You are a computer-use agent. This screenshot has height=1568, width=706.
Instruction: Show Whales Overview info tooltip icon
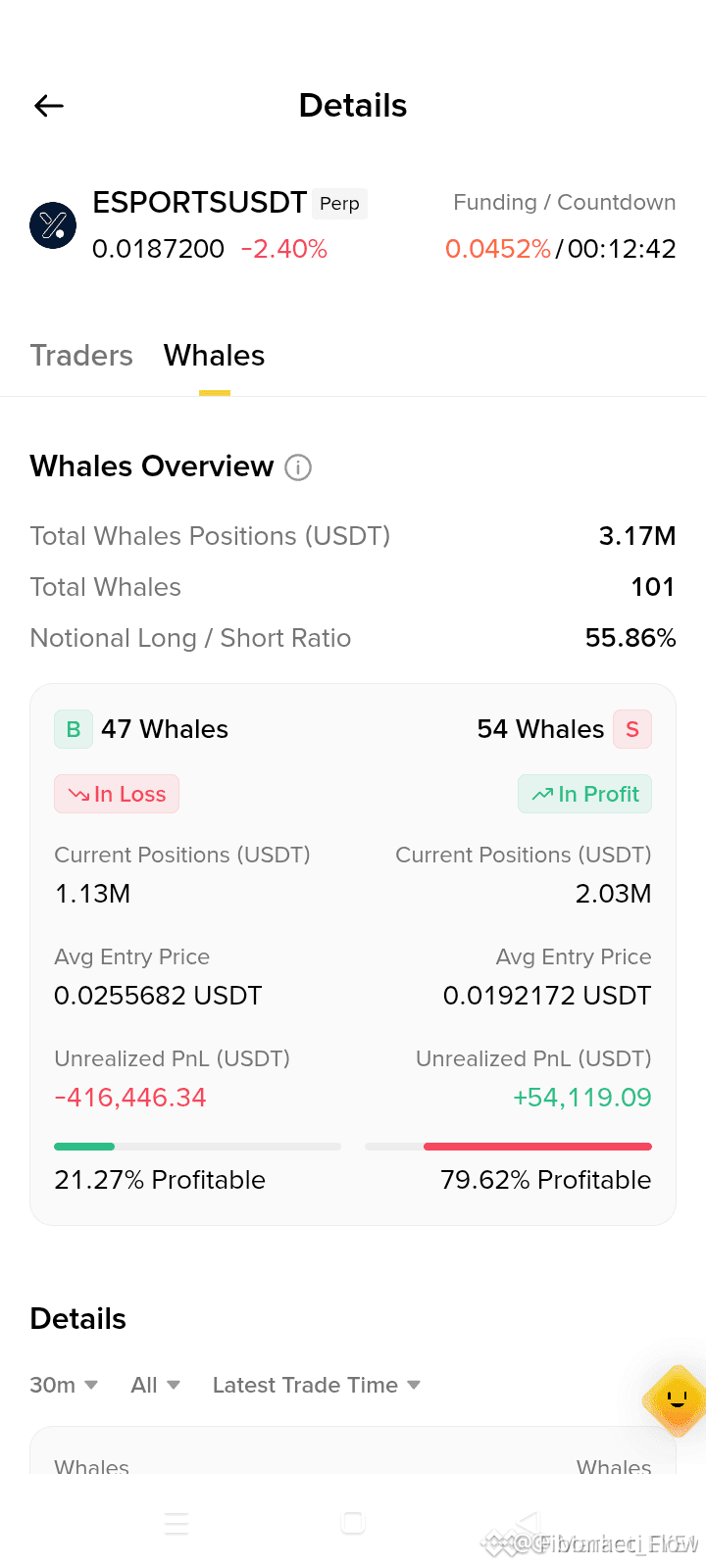pyautogui.click(x=298, y=467)
